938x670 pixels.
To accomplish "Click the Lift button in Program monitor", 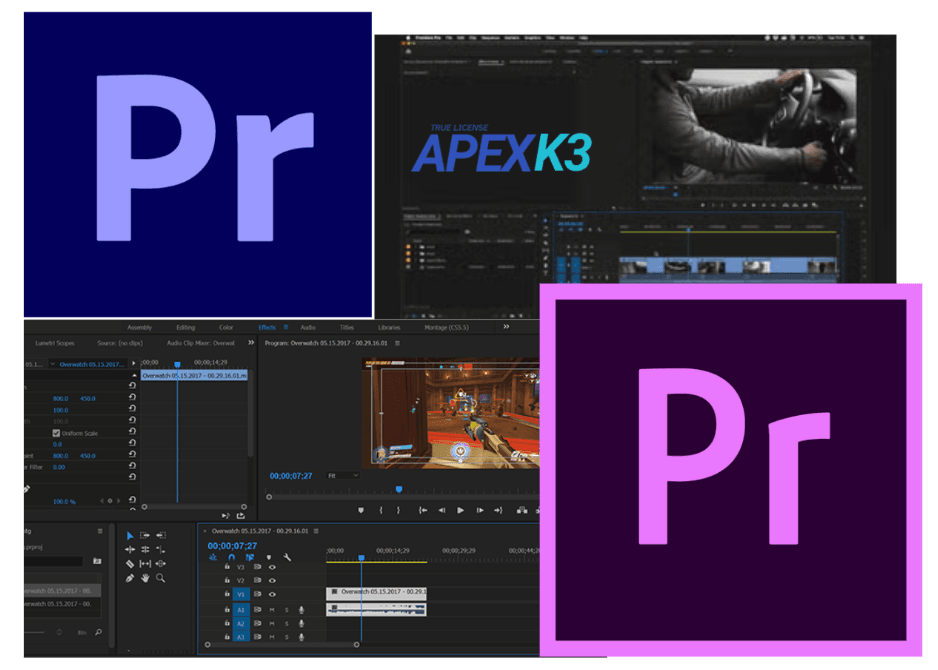I will (x=522, y=510).
